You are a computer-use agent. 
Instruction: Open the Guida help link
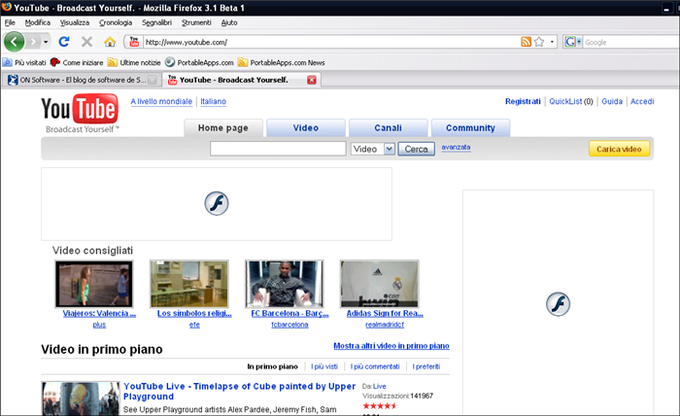coord(612,102)
